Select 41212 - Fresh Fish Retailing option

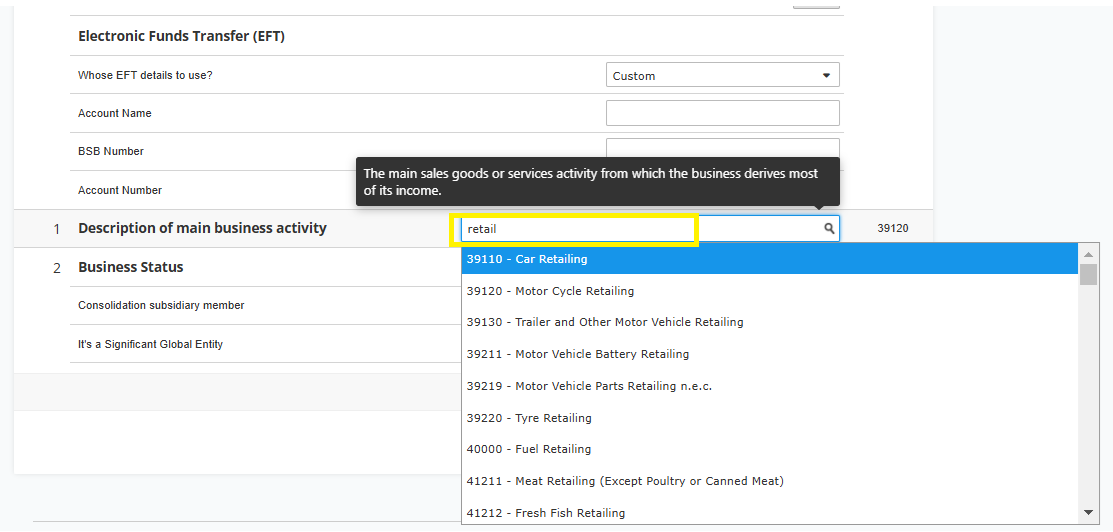pos(545,513)
